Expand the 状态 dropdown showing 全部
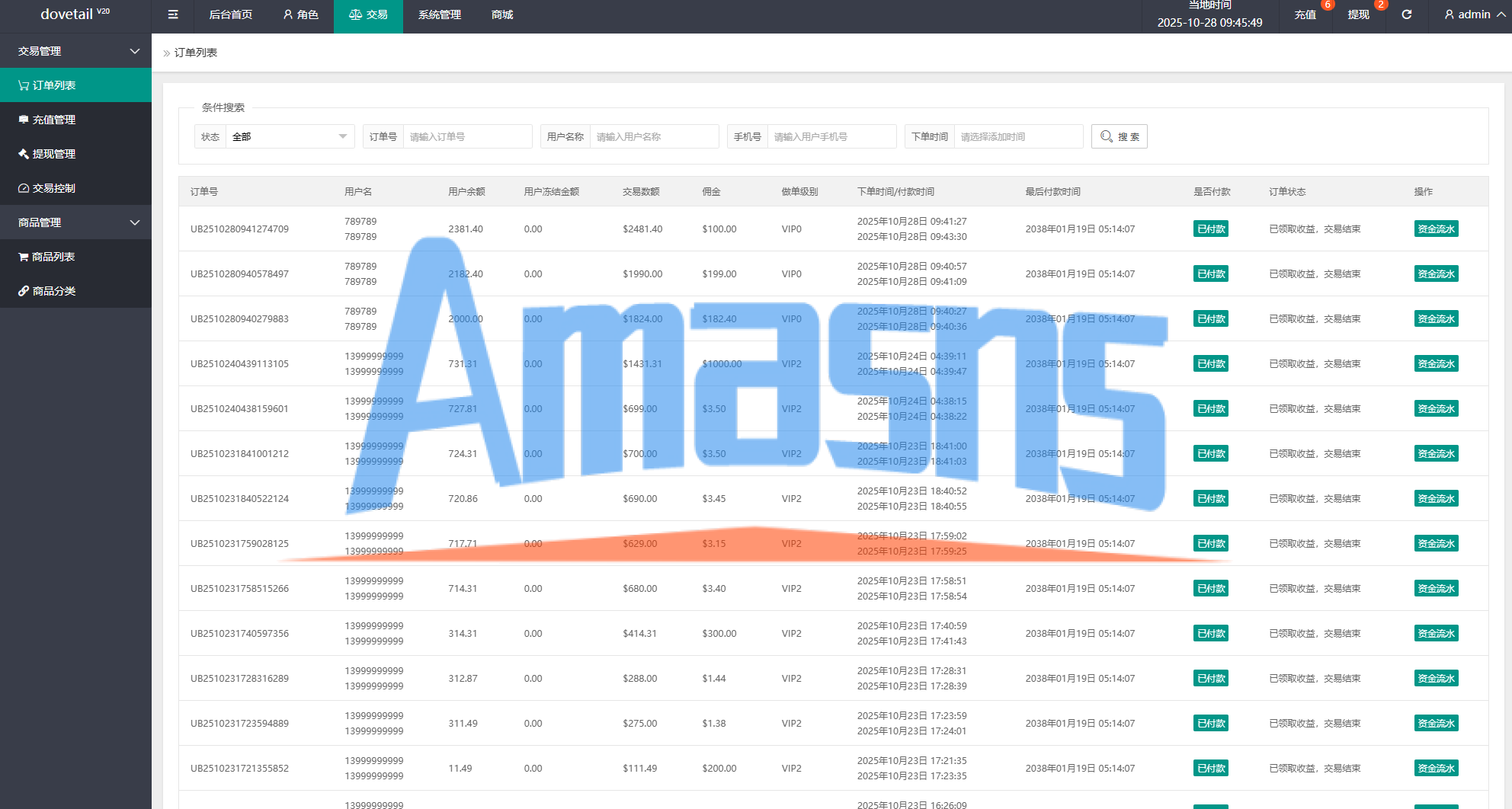This screenshot has height=809, width=1512. (290, 136)
